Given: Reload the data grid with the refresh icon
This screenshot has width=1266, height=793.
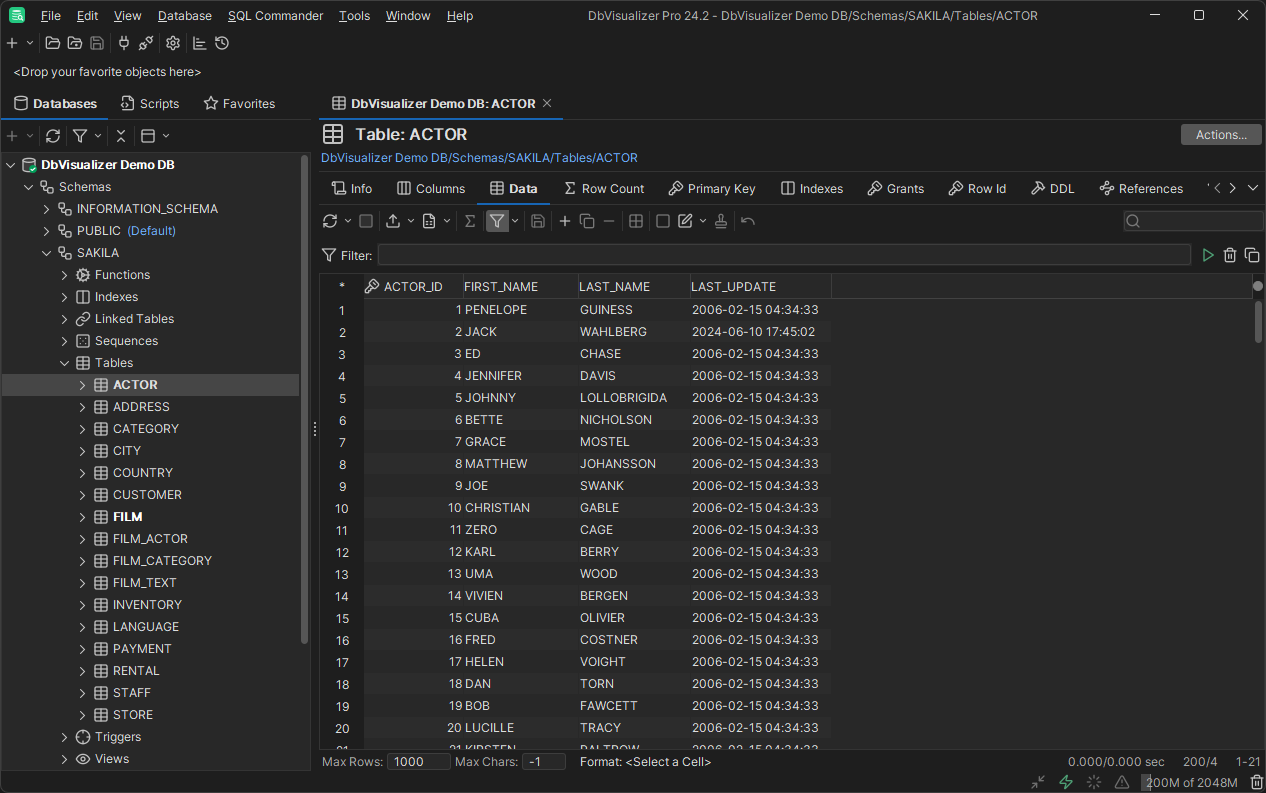Looking at the screenshot, I should (330, 221).
